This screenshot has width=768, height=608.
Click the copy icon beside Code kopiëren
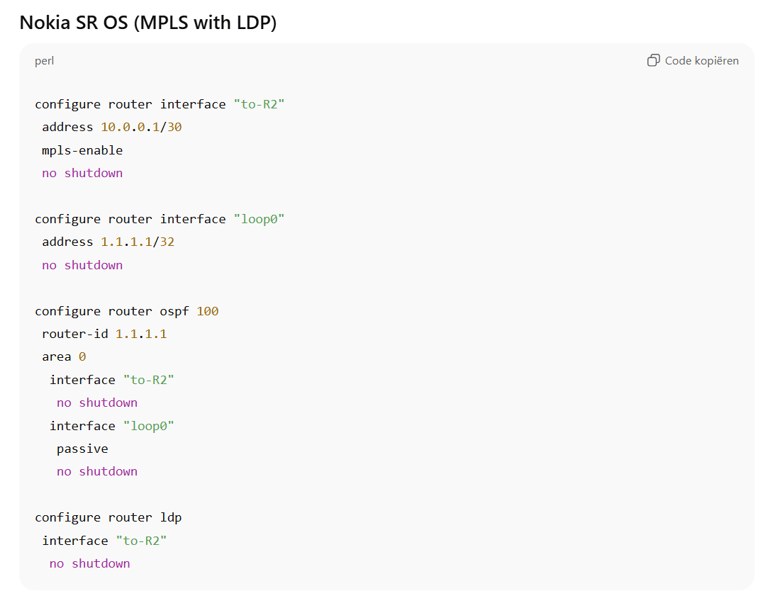653,60
